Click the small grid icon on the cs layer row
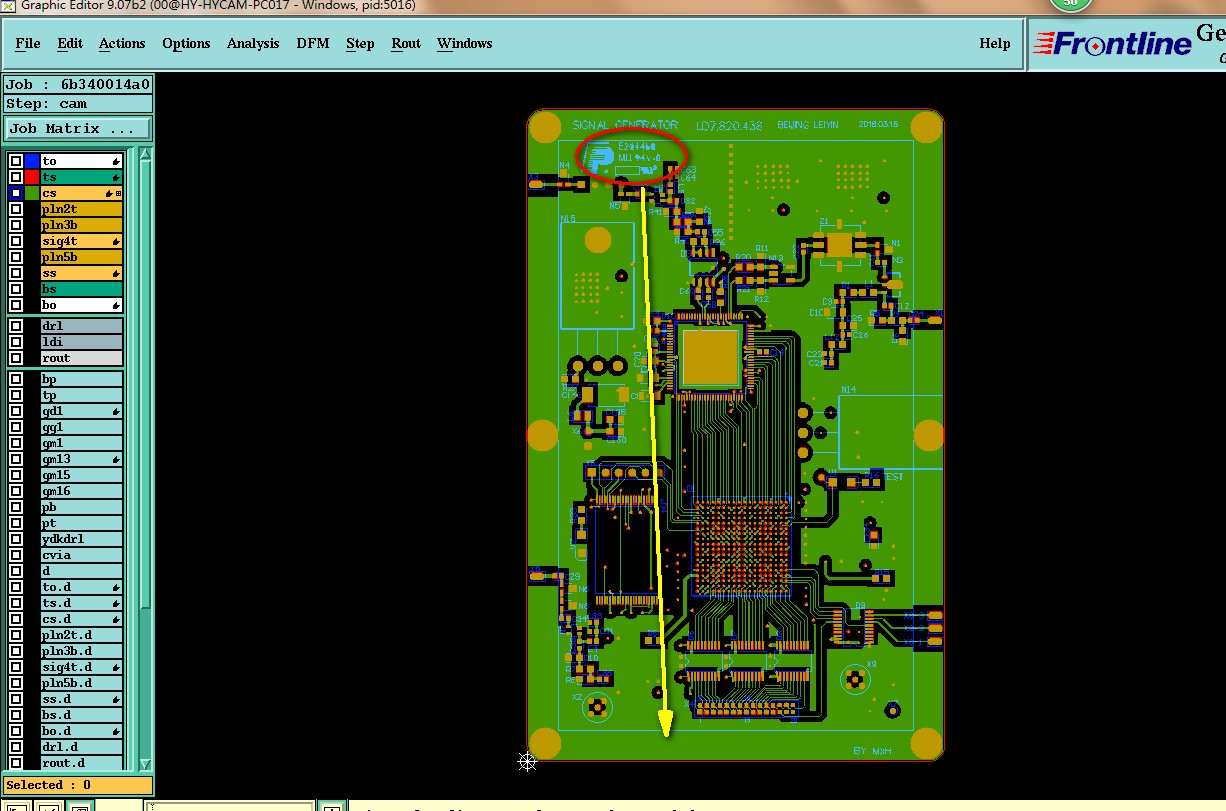This screenshot has width=1226, height=811. click(119, 193)
